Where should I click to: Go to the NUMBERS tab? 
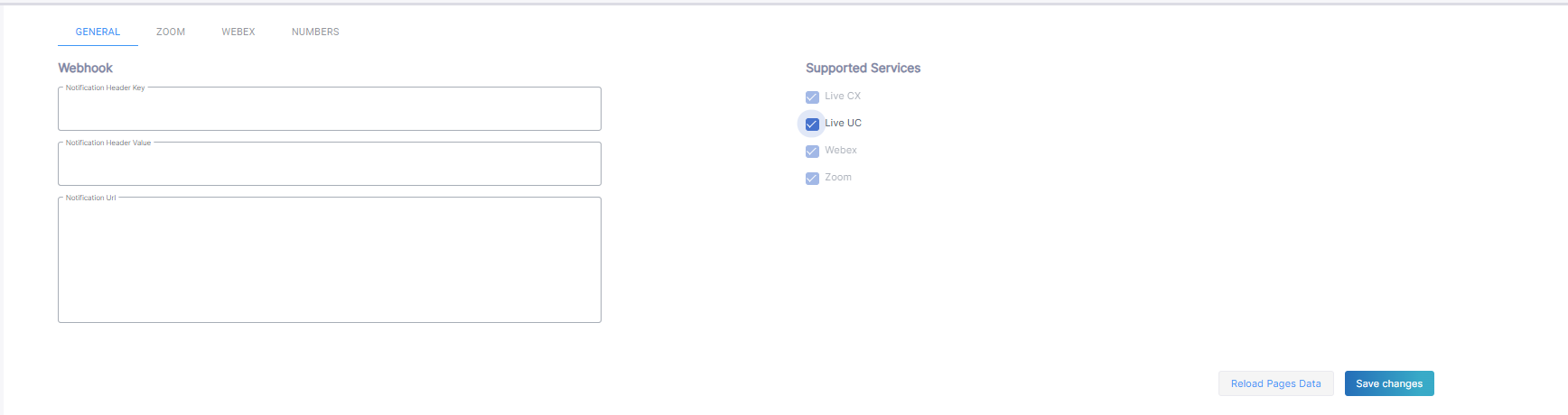pyautogui.click(x=315, y=32)
